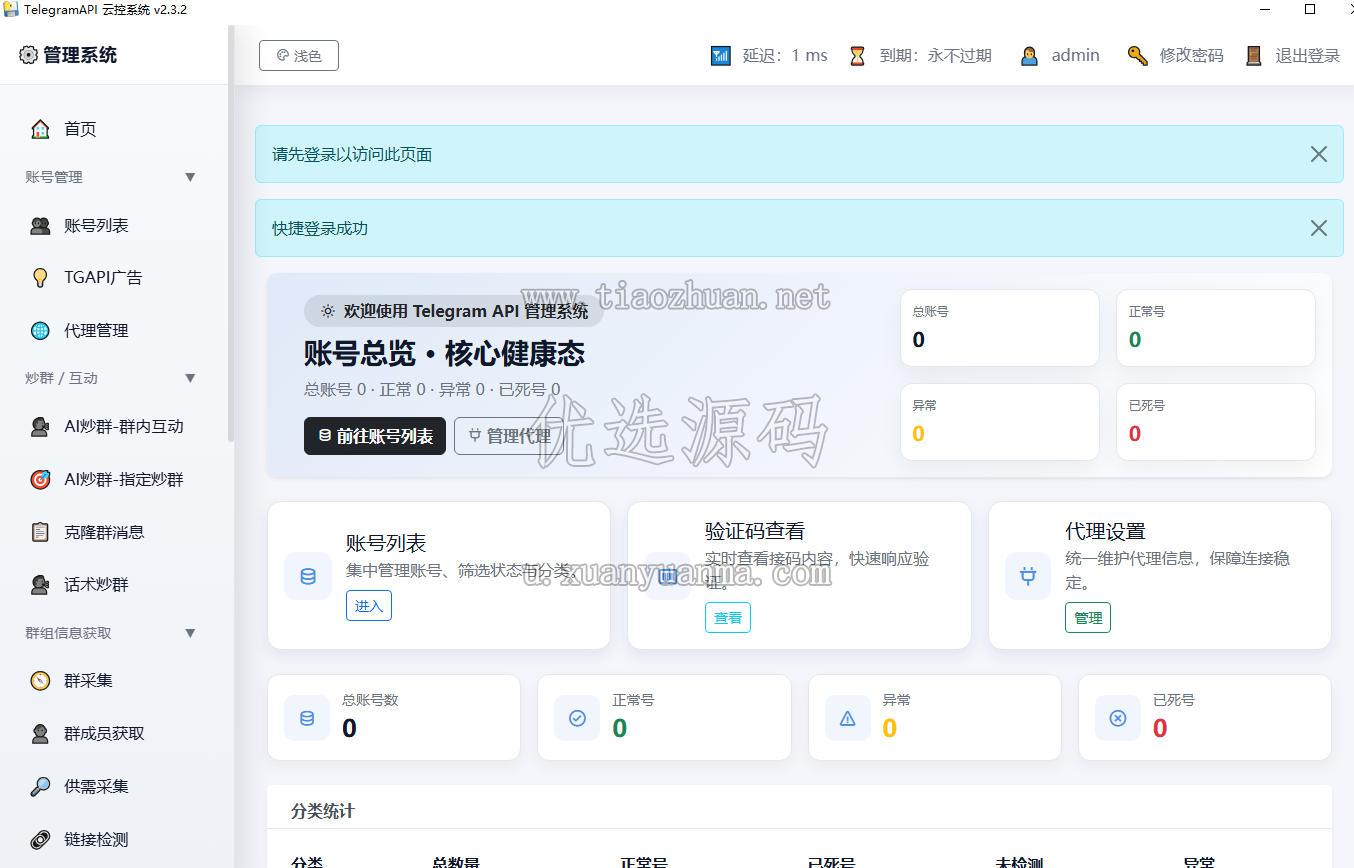Click the warning triangle icon beside 异常
This screenshot has width=1354, height=868.
coord(848,718)
